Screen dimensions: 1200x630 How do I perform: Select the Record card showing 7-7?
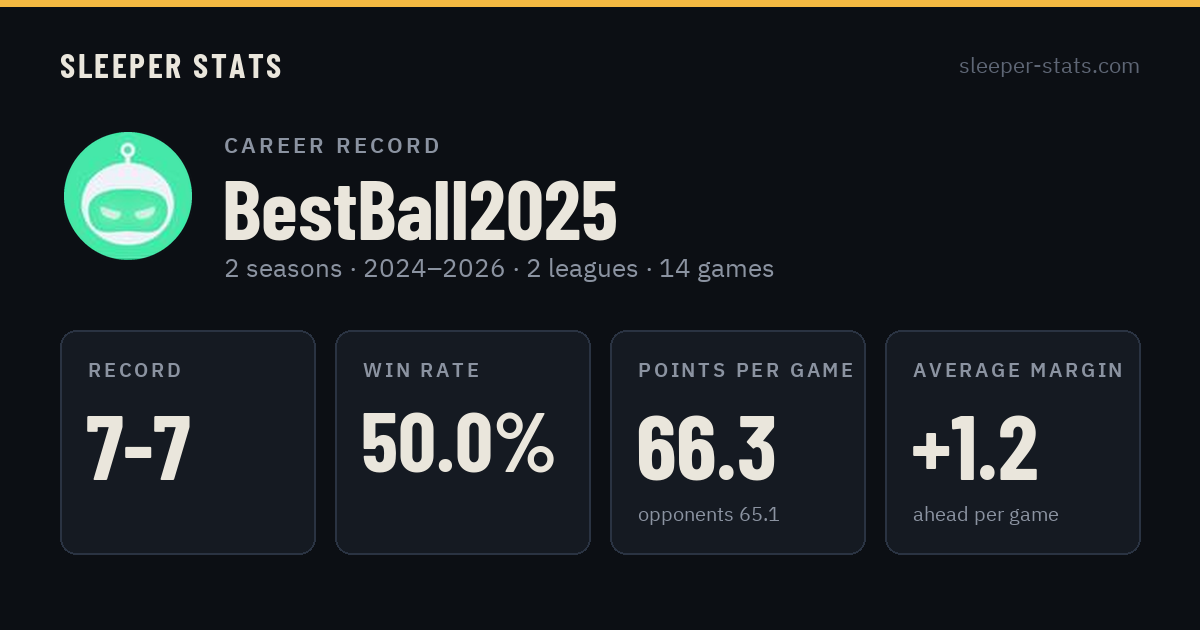click(x=188, y=442)
